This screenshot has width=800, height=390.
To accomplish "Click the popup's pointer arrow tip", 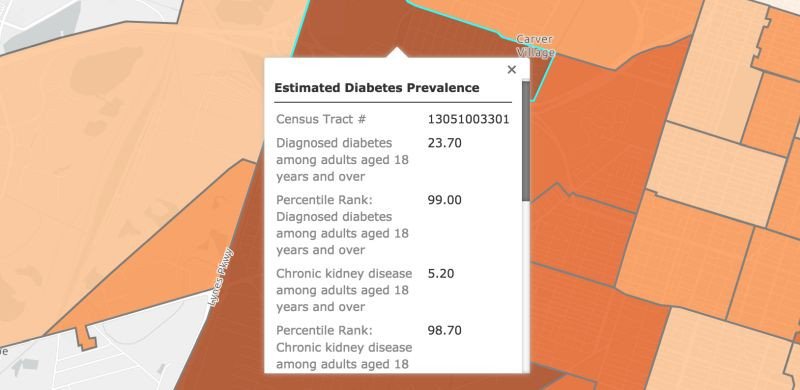I will (397, 49).
